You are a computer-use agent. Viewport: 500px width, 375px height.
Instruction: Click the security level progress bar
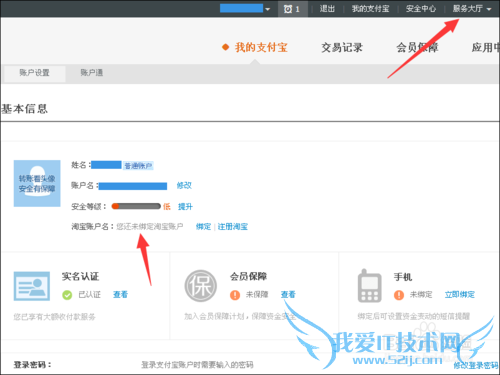tap(136, 206)
